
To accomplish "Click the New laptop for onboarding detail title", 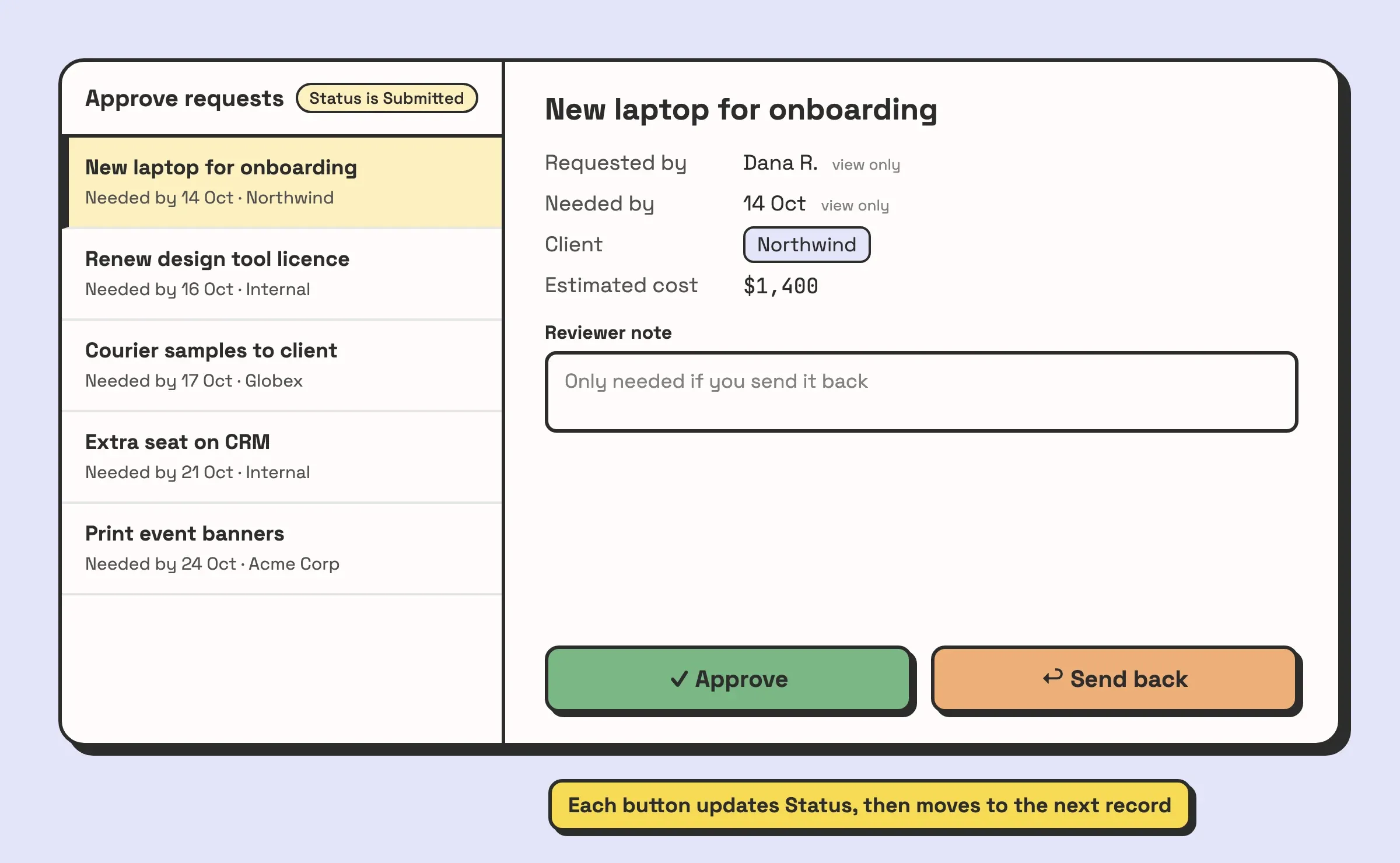I will [741, 109].
